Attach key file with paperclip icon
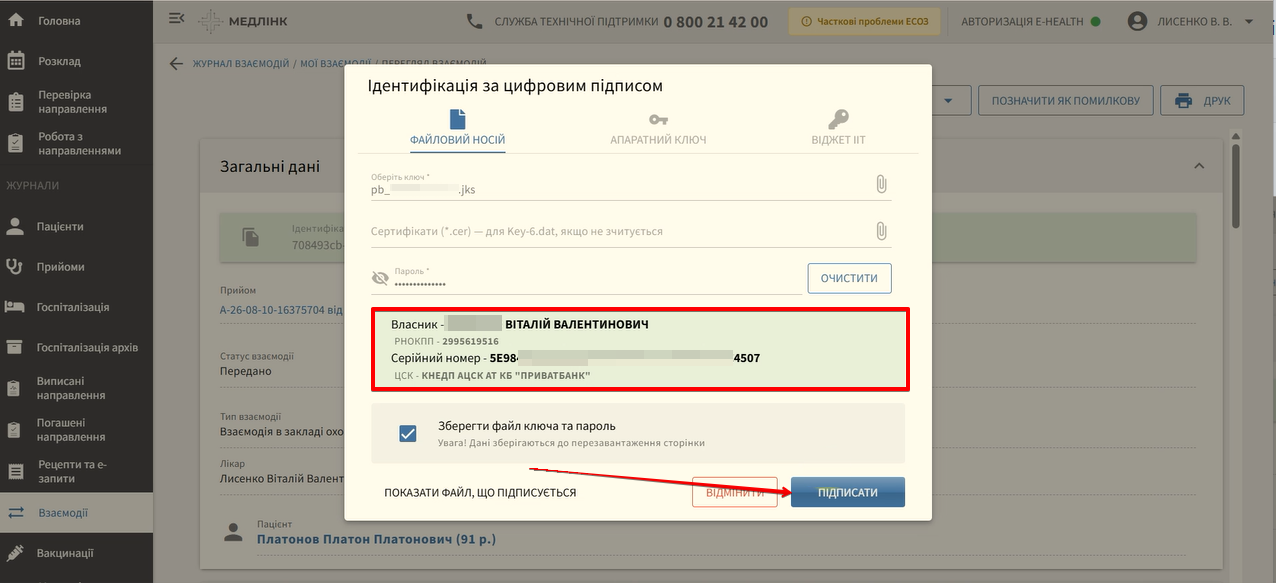Image resolution: width=1276 pixels, height=583 pixels. (881, 184)
